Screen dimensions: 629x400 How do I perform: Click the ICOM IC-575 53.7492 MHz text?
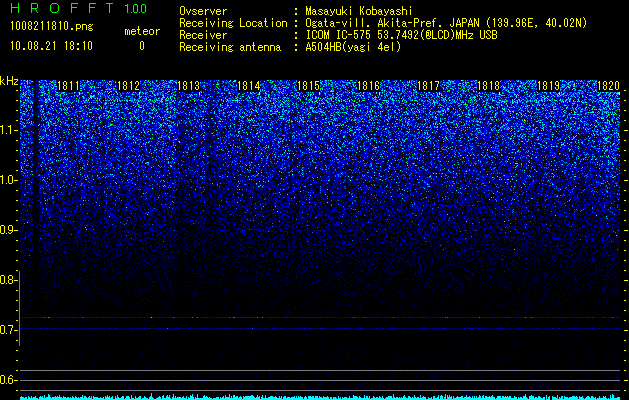401,35
